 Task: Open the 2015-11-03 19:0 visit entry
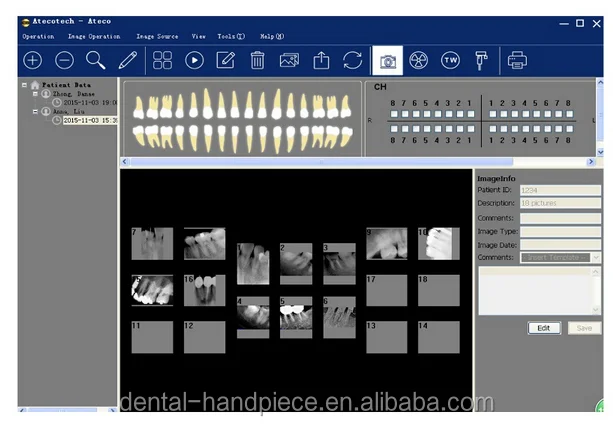pos(90,102)
